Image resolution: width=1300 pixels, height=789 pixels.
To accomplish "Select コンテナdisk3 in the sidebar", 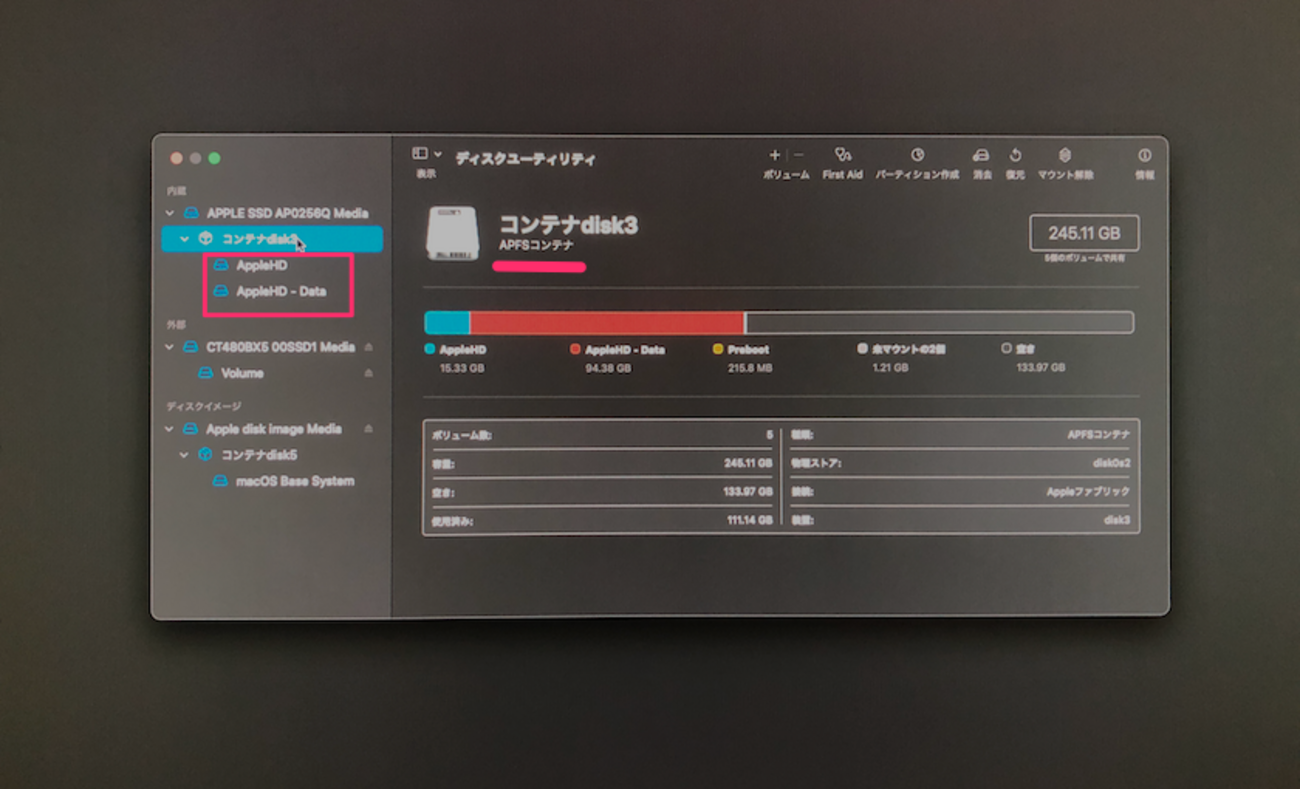I will [272, 239].
